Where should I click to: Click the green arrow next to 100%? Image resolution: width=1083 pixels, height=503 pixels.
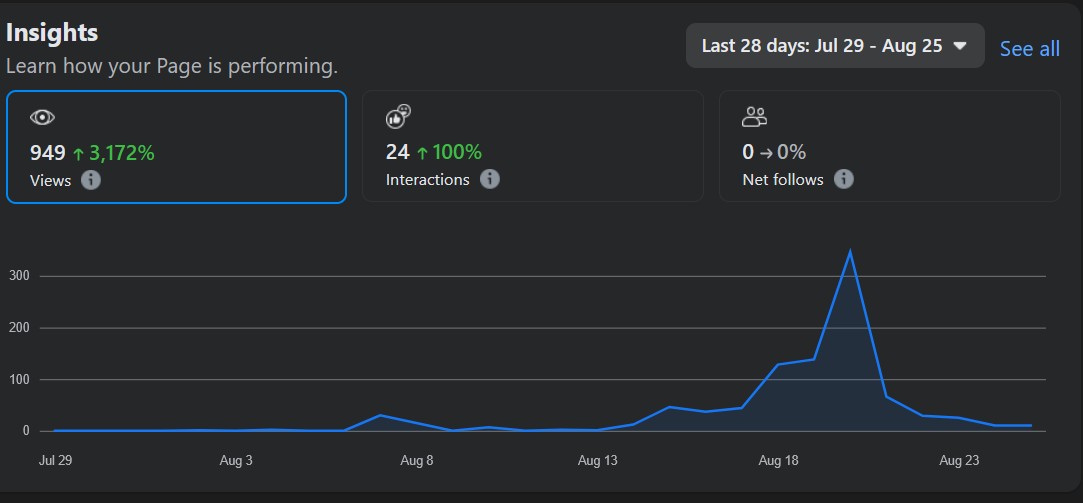click(422, 153)
